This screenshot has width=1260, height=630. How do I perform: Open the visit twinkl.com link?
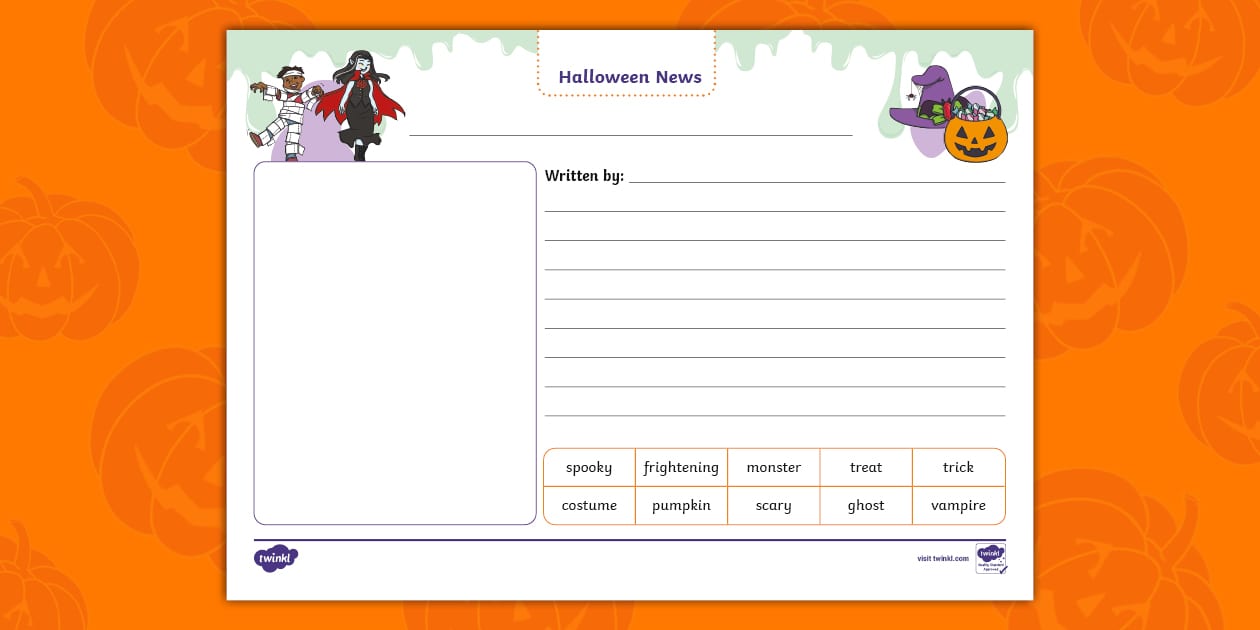[942, 558]
